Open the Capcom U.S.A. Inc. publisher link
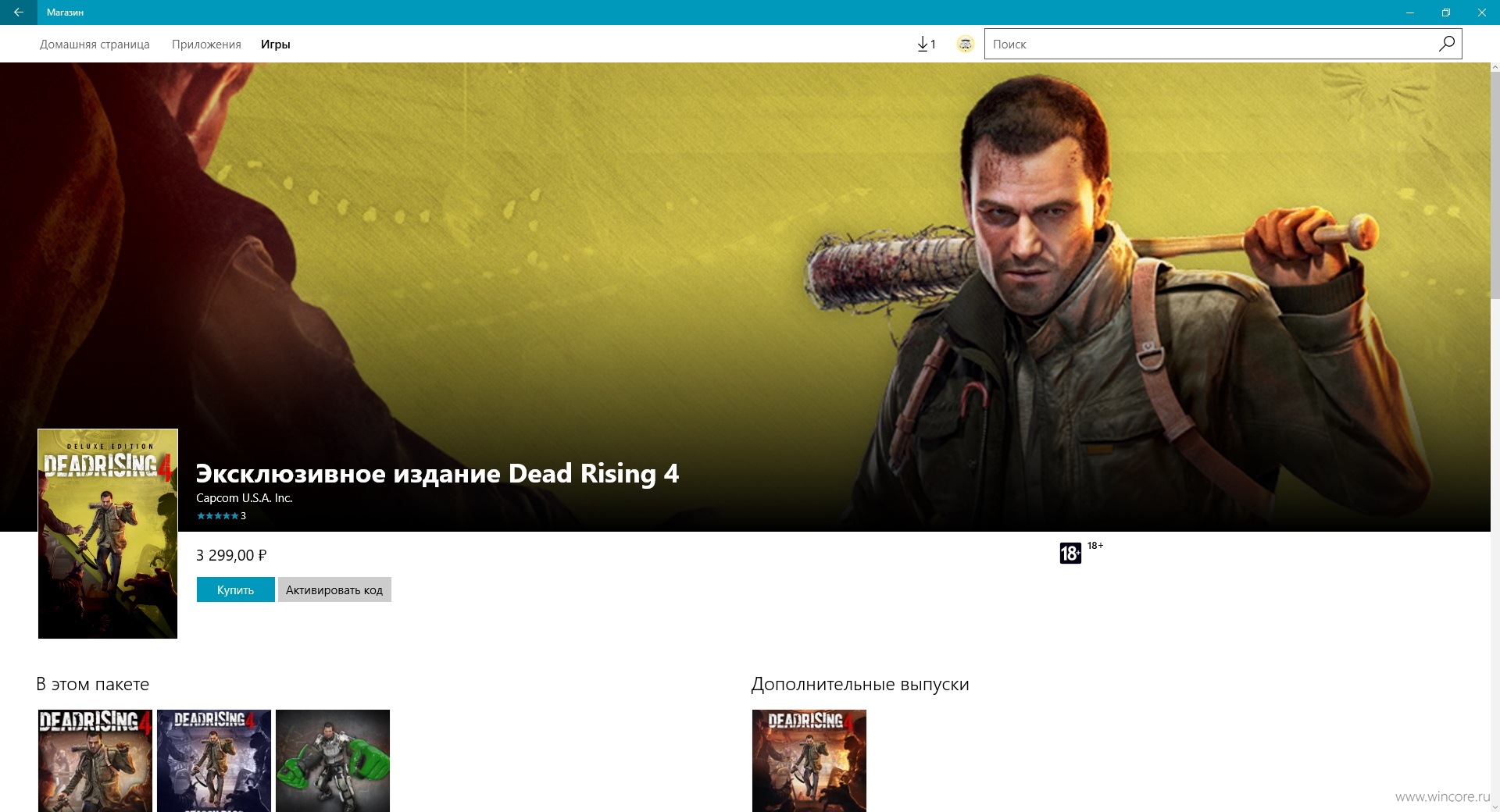This screenshot has height=812, width=1500. [244, 498]
